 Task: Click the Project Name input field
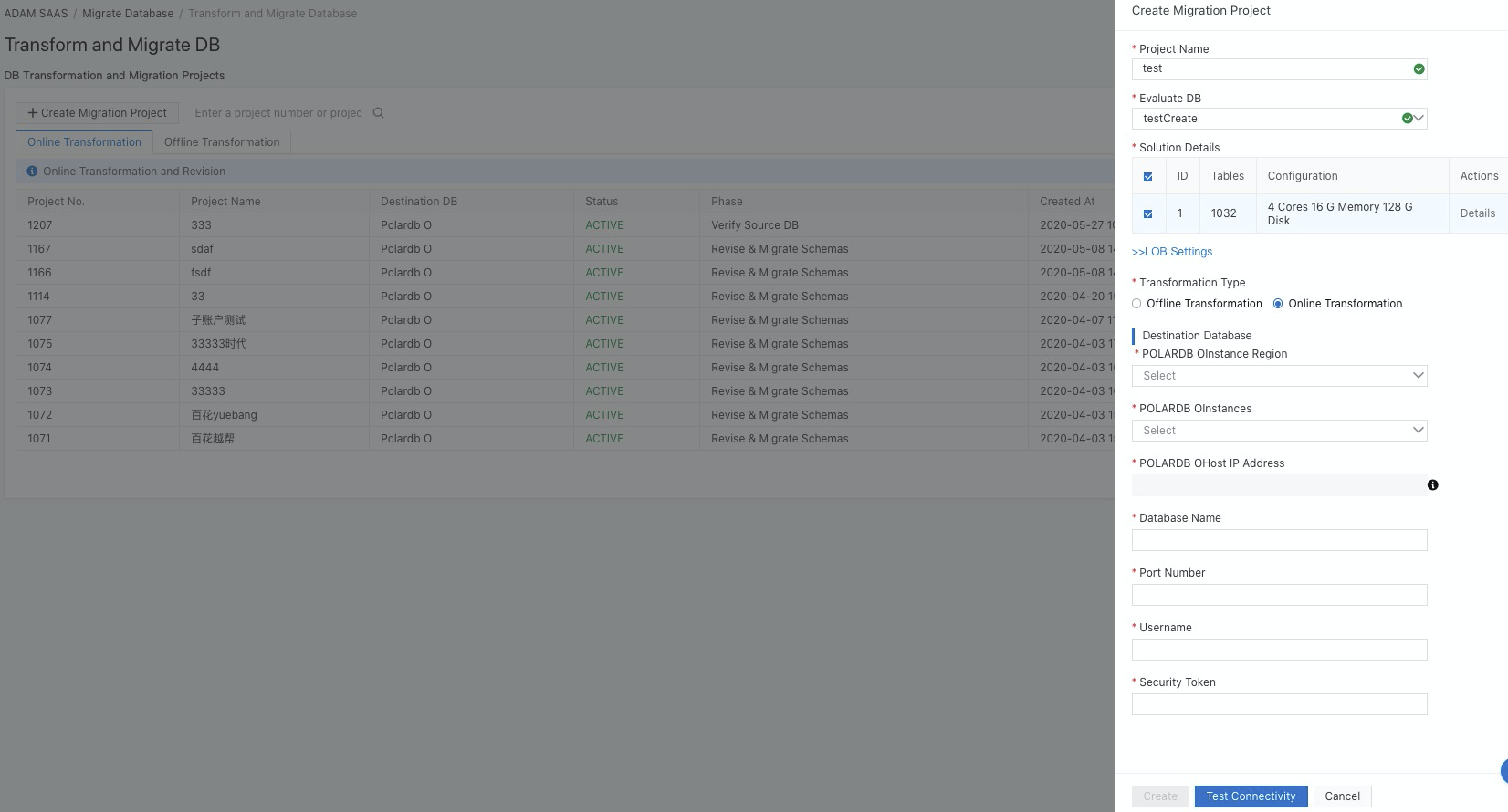pos(1279,69)
